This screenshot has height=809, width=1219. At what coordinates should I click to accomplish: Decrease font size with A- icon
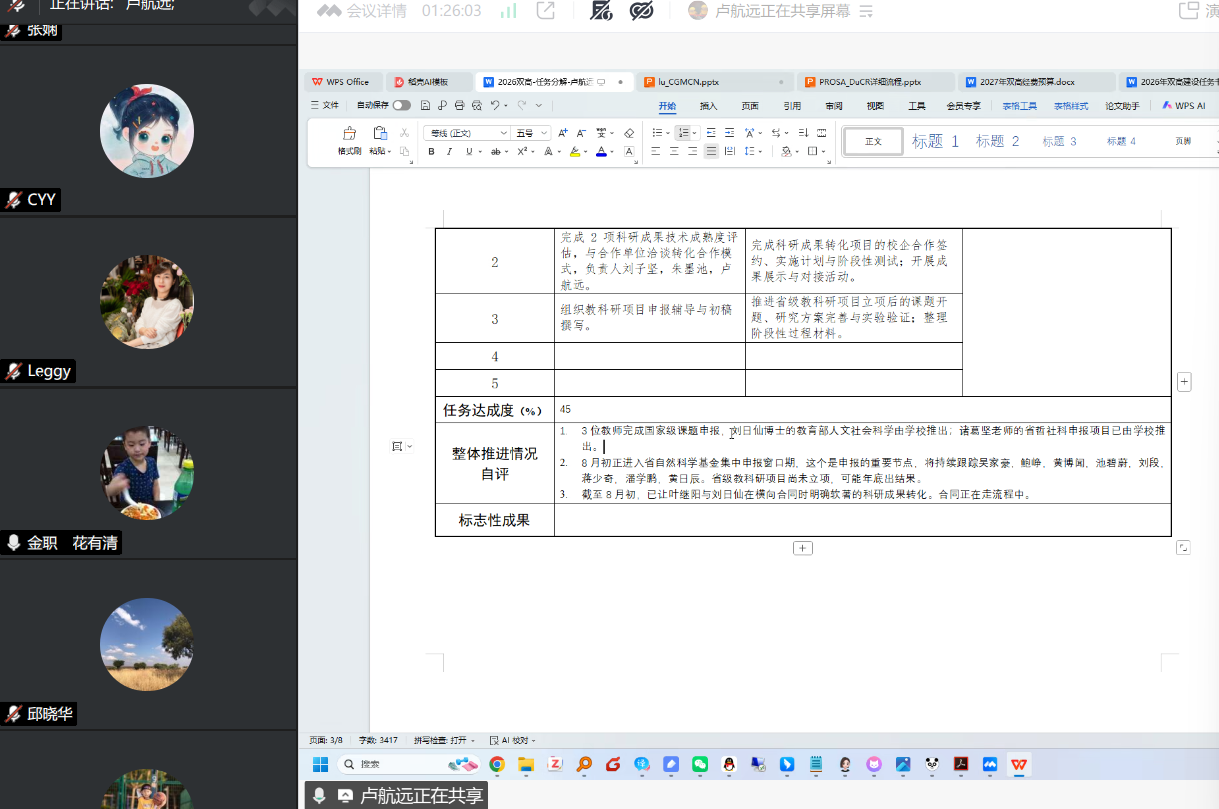coord(581,133)
